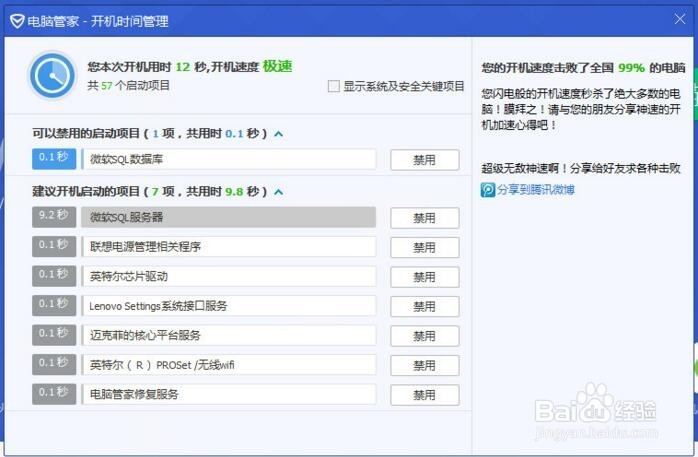Disable Lenovo Settings系统接口服务 item
This screenshot has width=698, height=457.
(x=425, y=307)
